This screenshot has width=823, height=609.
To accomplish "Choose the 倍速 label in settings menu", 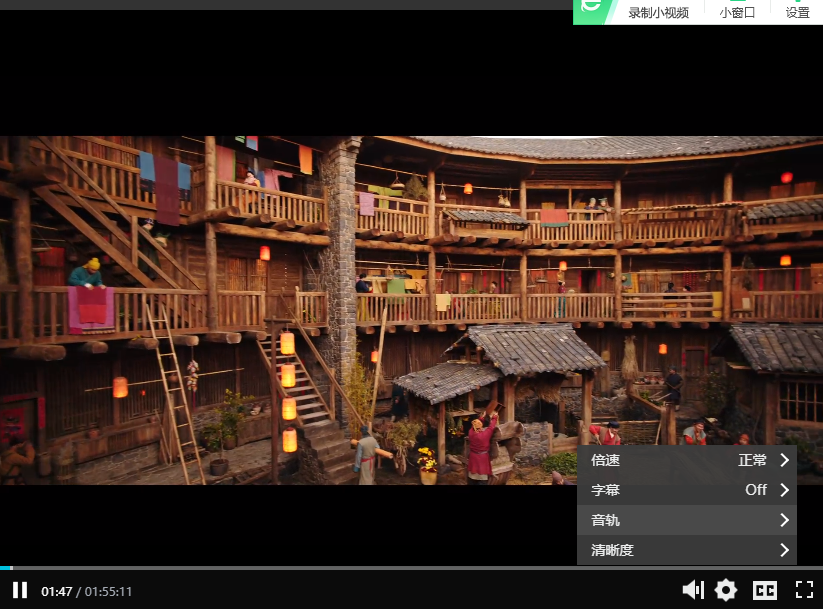I will coord(606,460).
